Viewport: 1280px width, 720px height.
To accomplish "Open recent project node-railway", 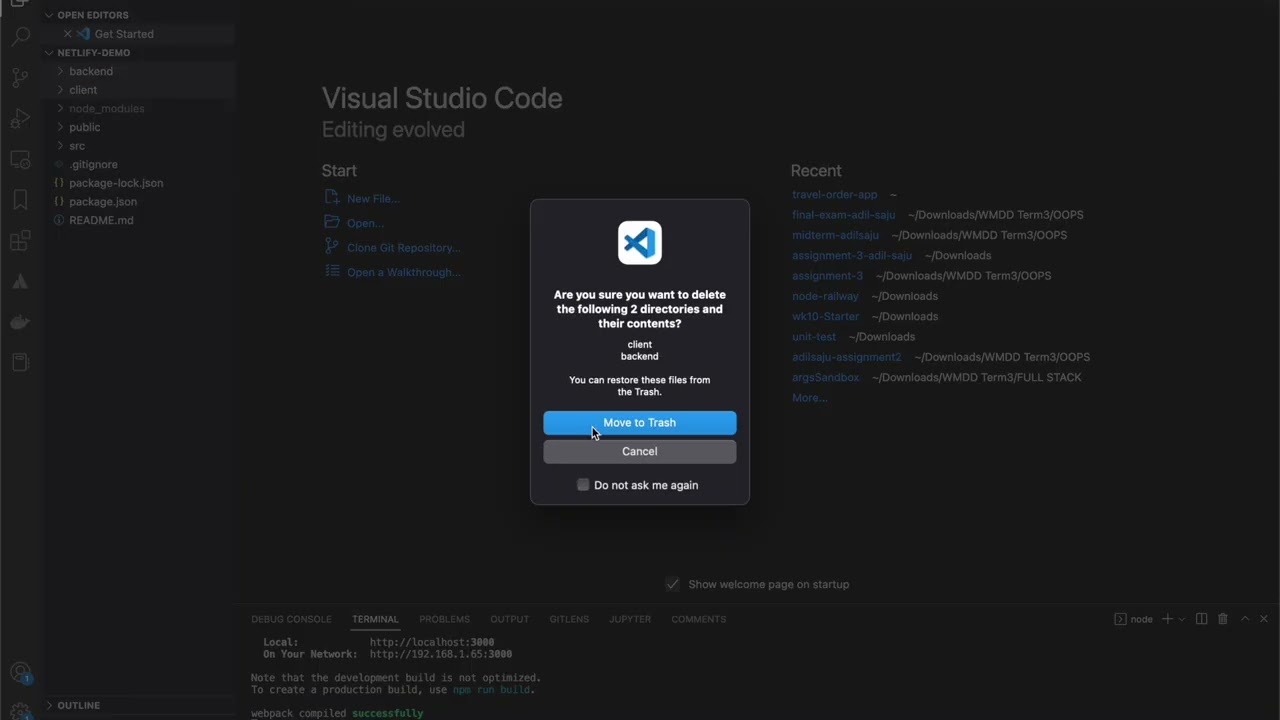I will pos(825,296).
